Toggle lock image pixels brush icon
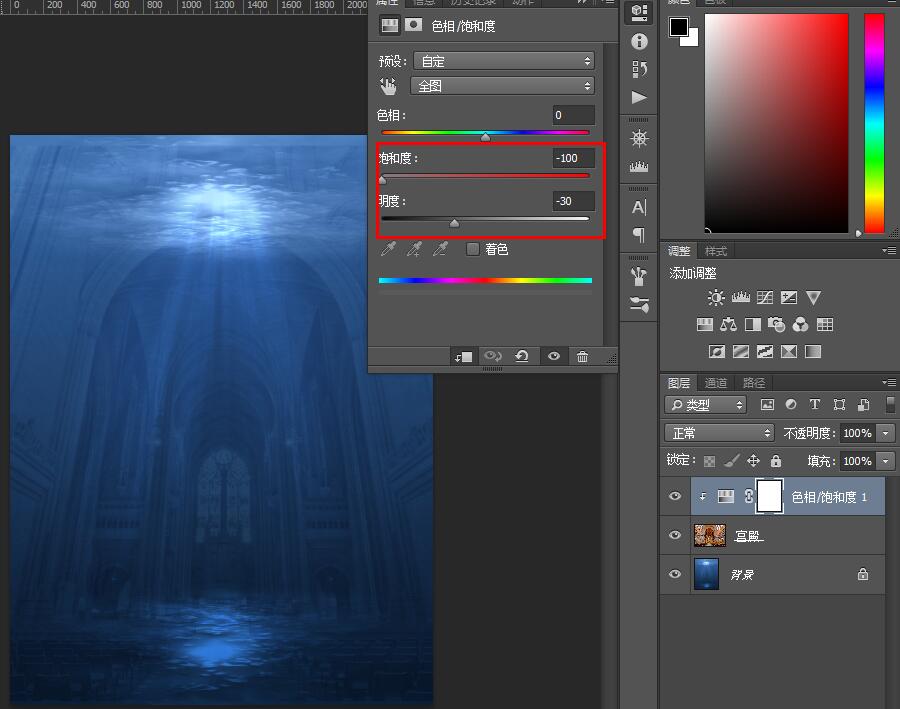The image size is (900, 709). 731,460
